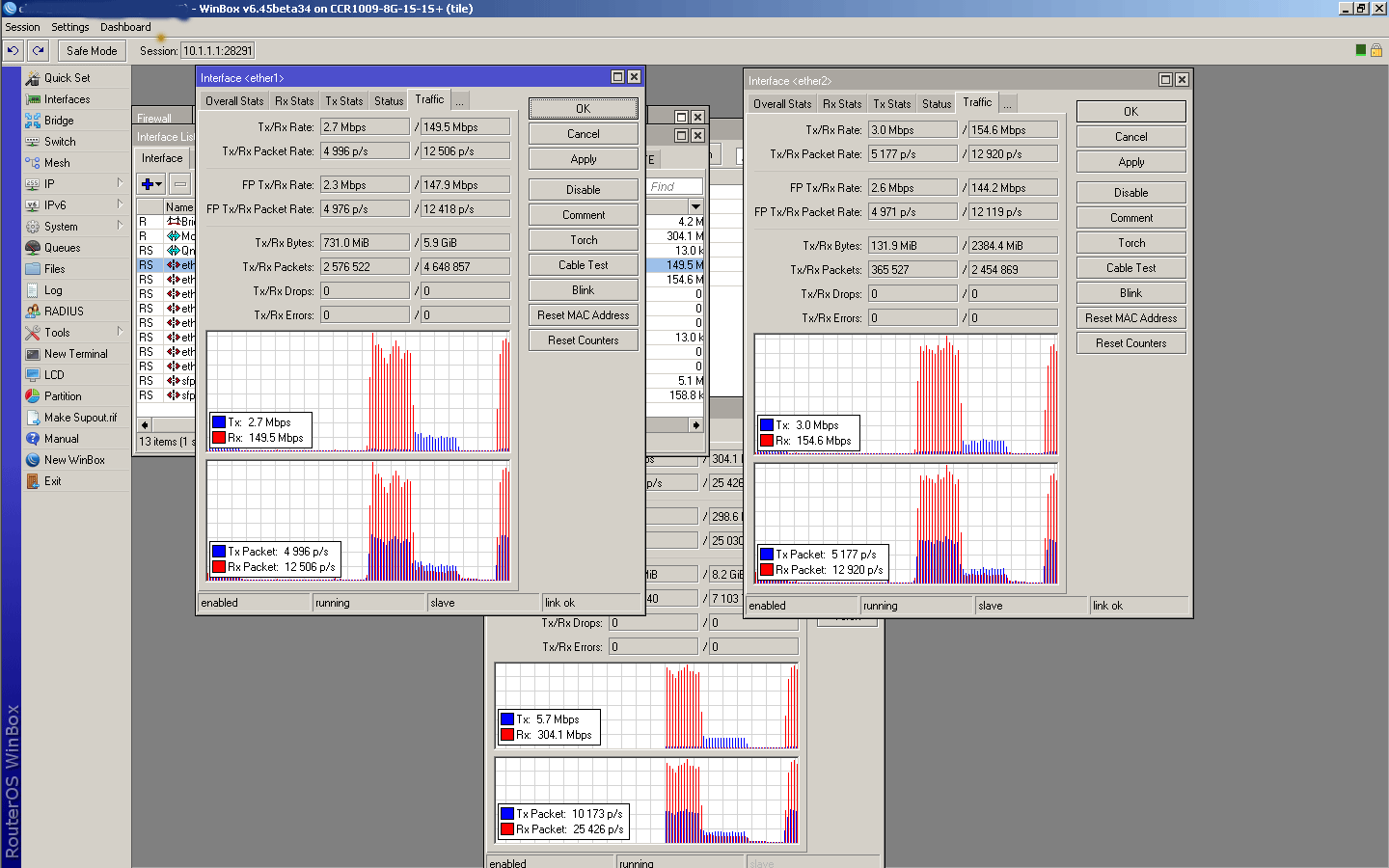Click the minus remove button in Interface List

pos(180,183)
